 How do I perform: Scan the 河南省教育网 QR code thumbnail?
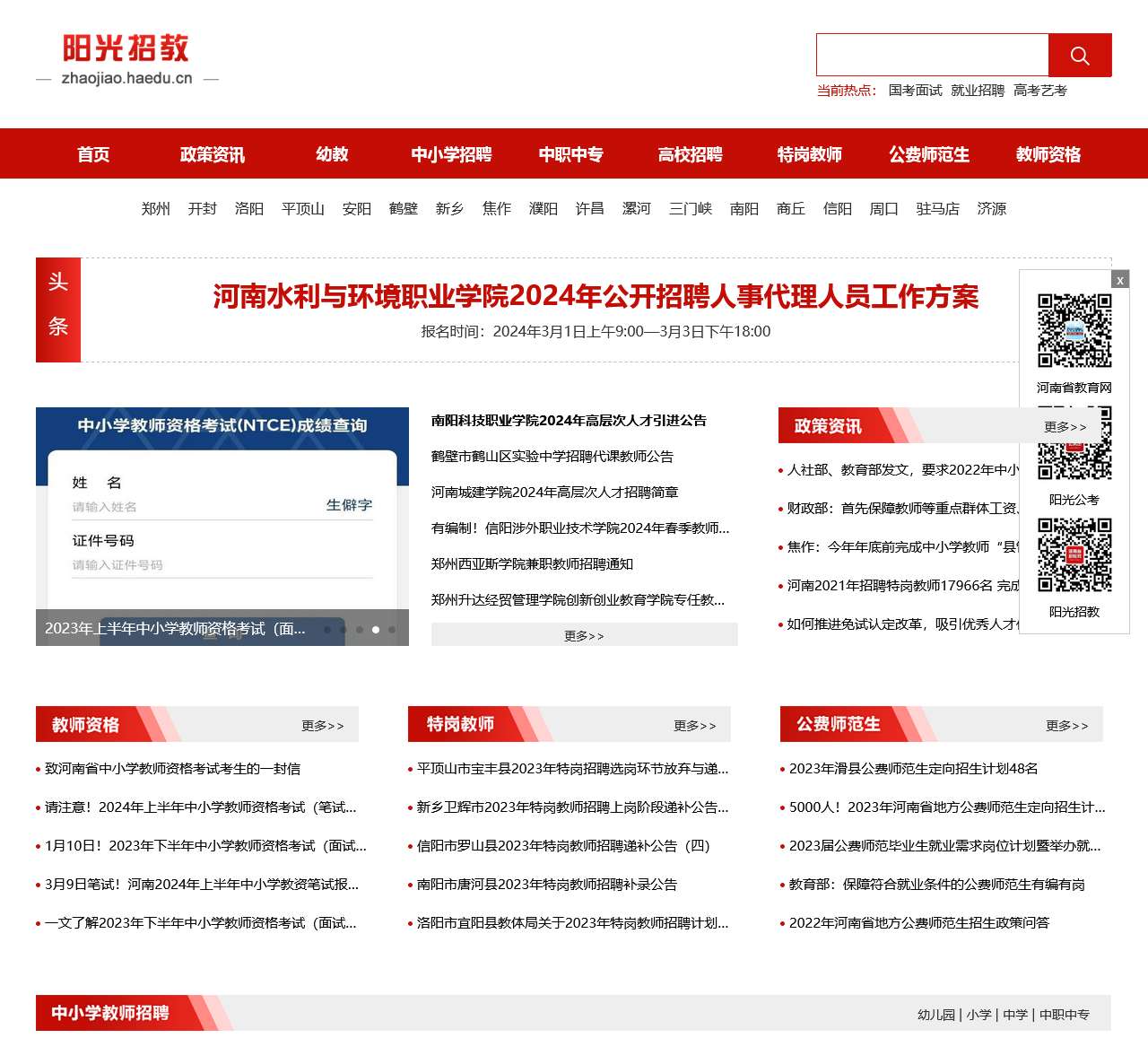pyautogui.click(x=1074, y=330)
